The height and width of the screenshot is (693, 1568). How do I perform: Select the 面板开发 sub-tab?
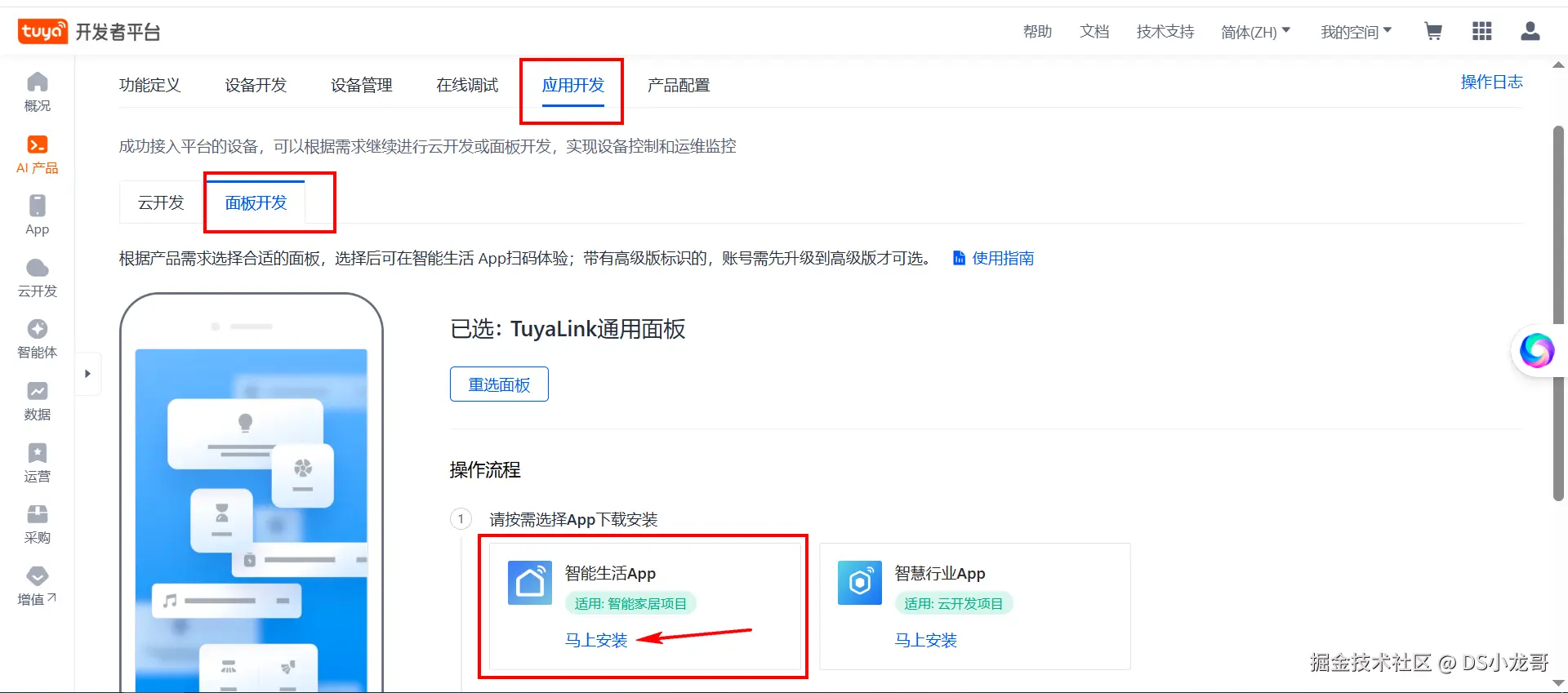coord(256,202)
